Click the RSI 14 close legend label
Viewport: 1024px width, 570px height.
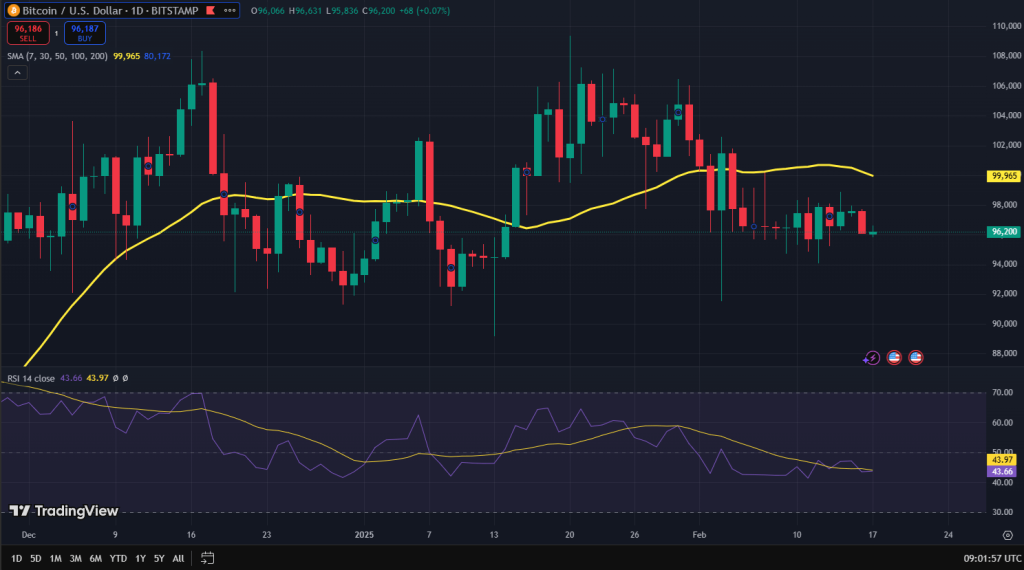click(x=31, y=379)
